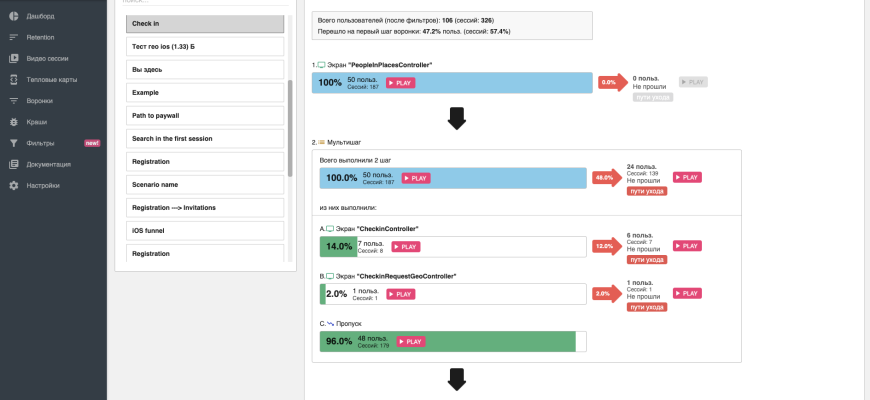Click the Воронки funnel icon
Screen dimensions: 870x400
pos(14,101)
